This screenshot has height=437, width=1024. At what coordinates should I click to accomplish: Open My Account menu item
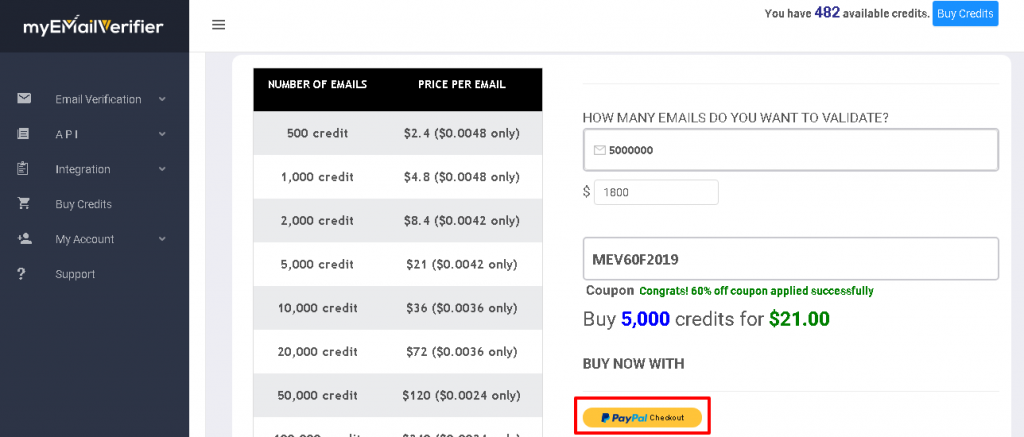85,239
